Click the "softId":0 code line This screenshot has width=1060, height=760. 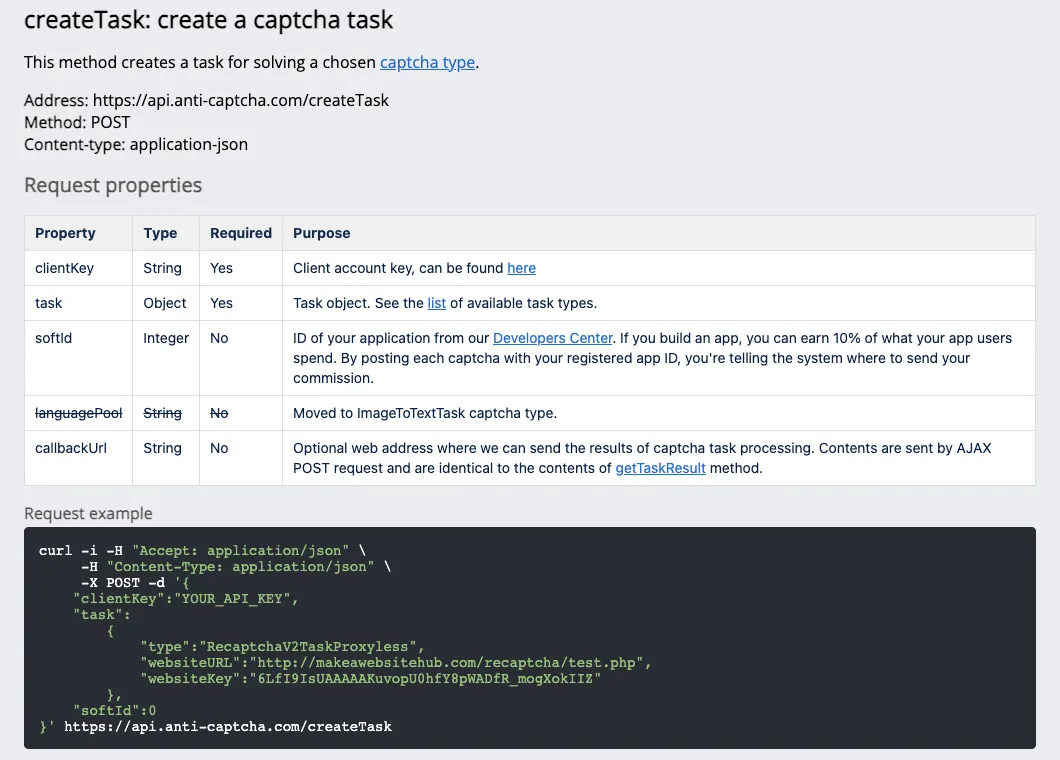114,711
